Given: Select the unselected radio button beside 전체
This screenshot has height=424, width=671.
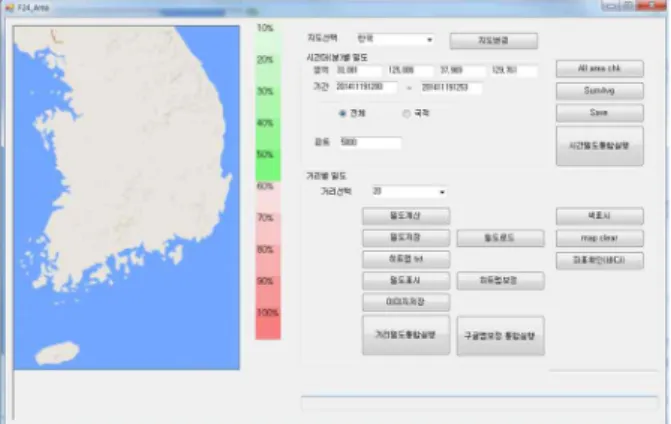Looking at the screenshot, I should (x=407, y=113).
